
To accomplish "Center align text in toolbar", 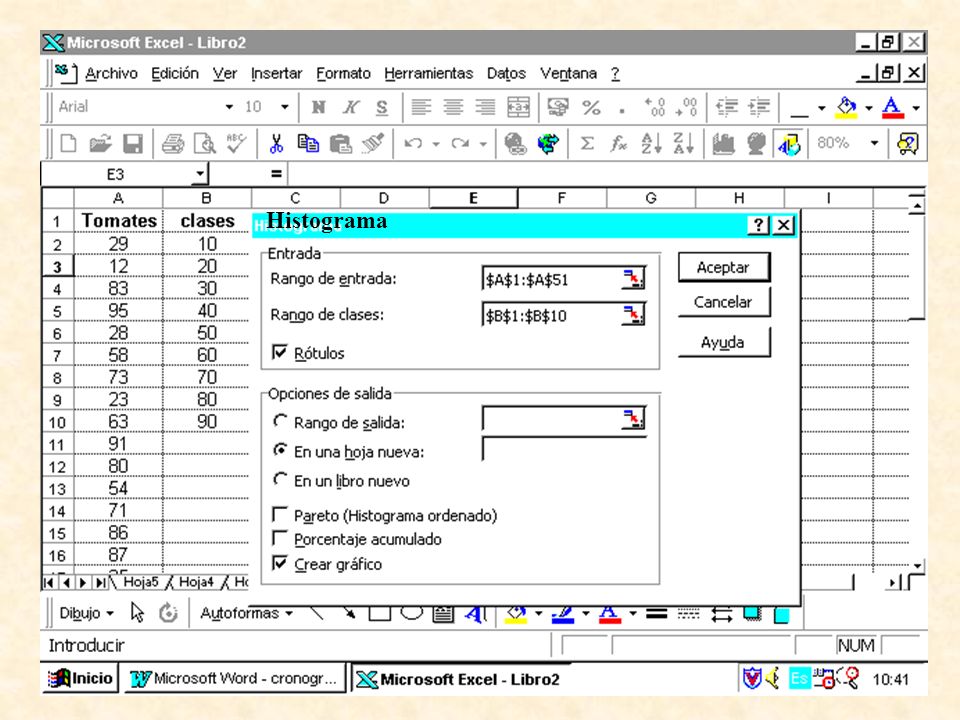I will pos(453,107).
